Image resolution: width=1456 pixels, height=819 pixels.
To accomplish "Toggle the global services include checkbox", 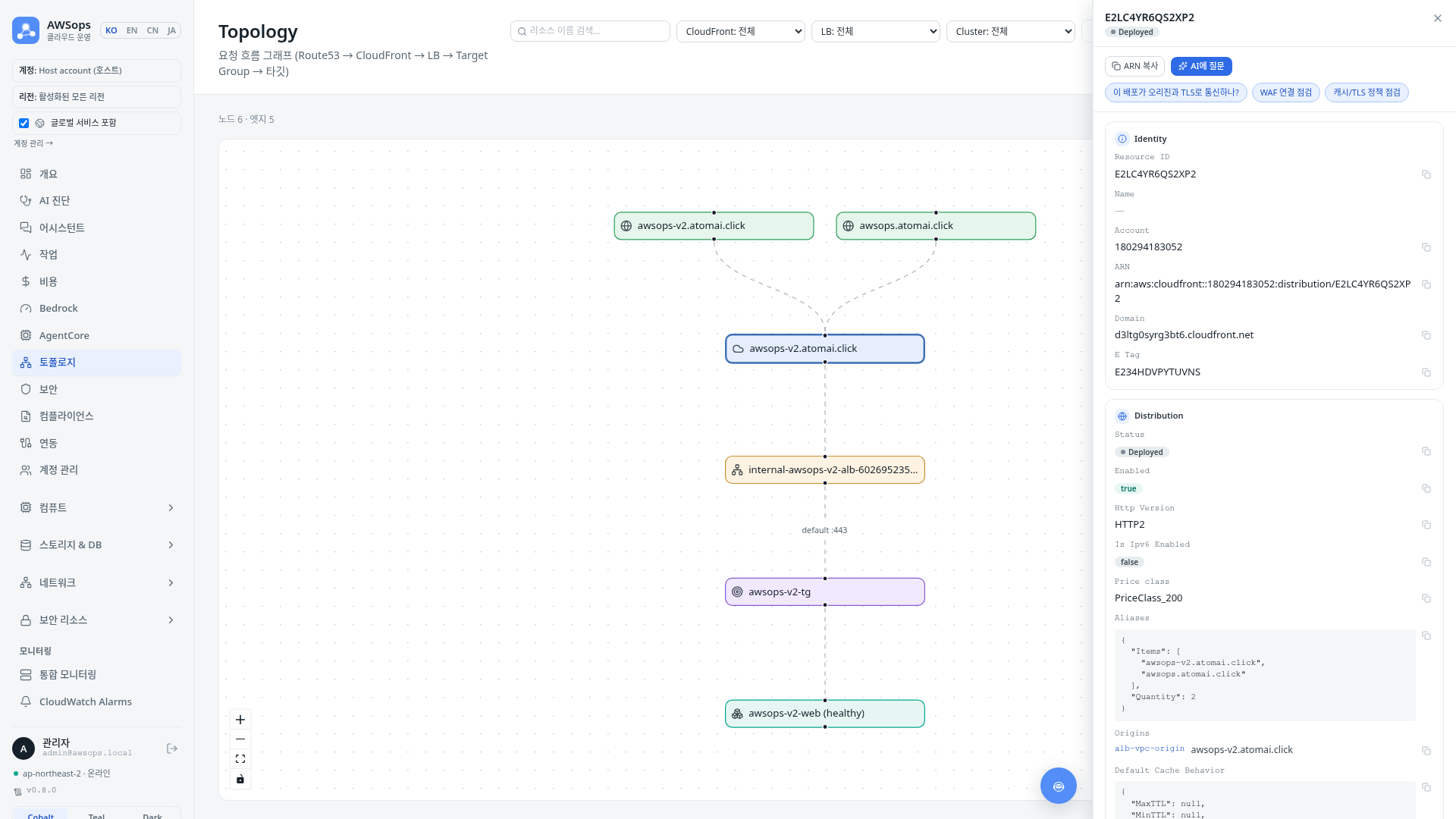I will pos(24,123).
